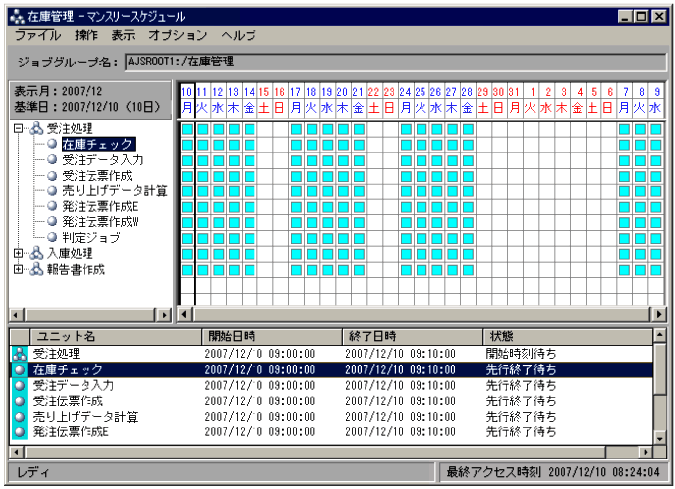Expand the 報告書作成 tree node
Image resolution: width=675 pixels, height=489 pixels.
tap(18, 269)
